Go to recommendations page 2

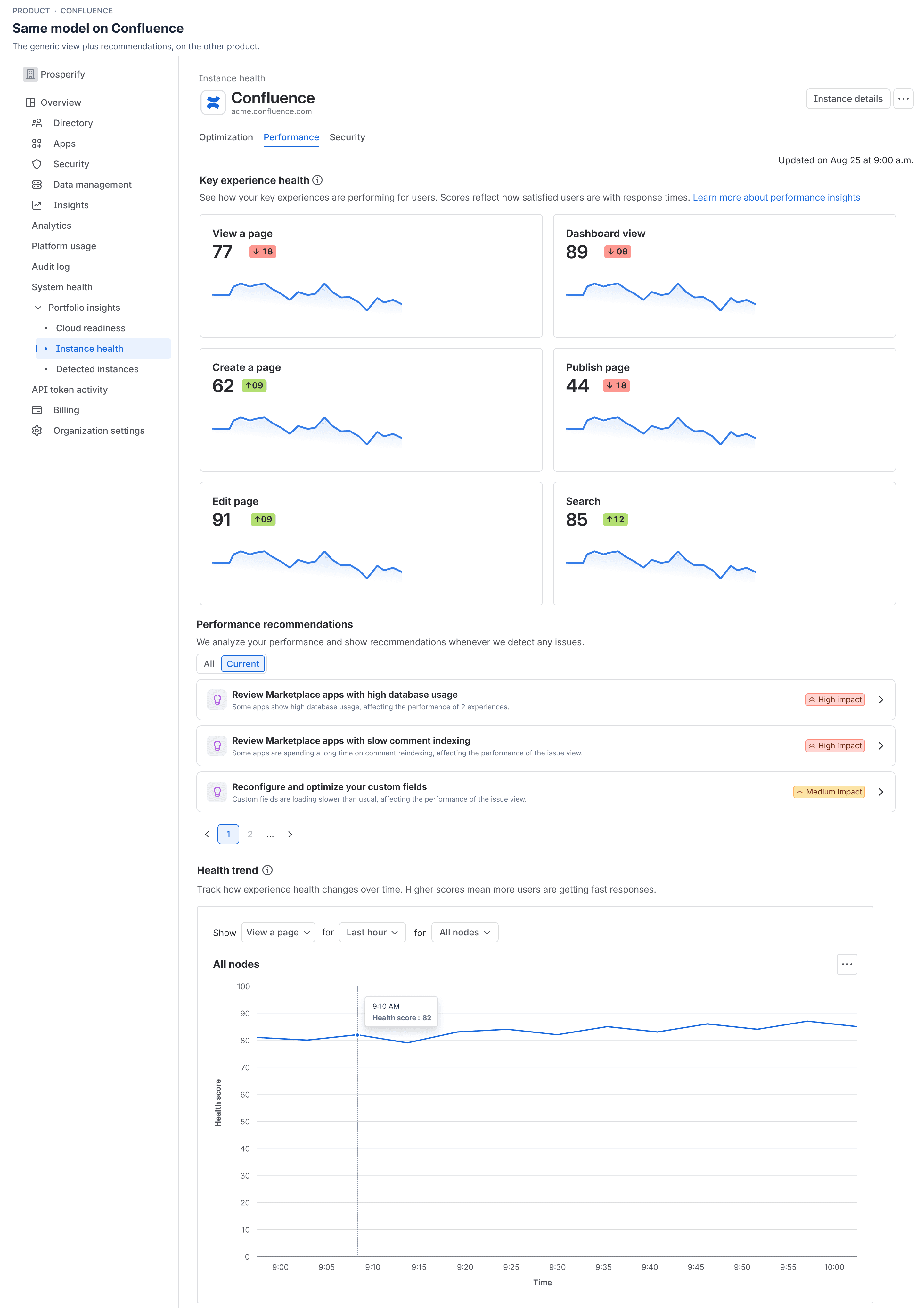coord(250,834)
